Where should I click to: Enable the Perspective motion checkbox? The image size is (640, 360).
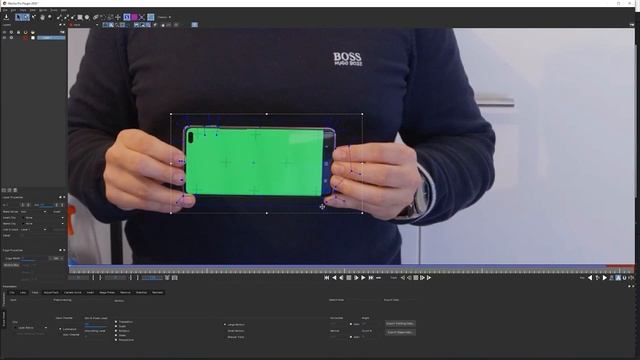point(116,340)
